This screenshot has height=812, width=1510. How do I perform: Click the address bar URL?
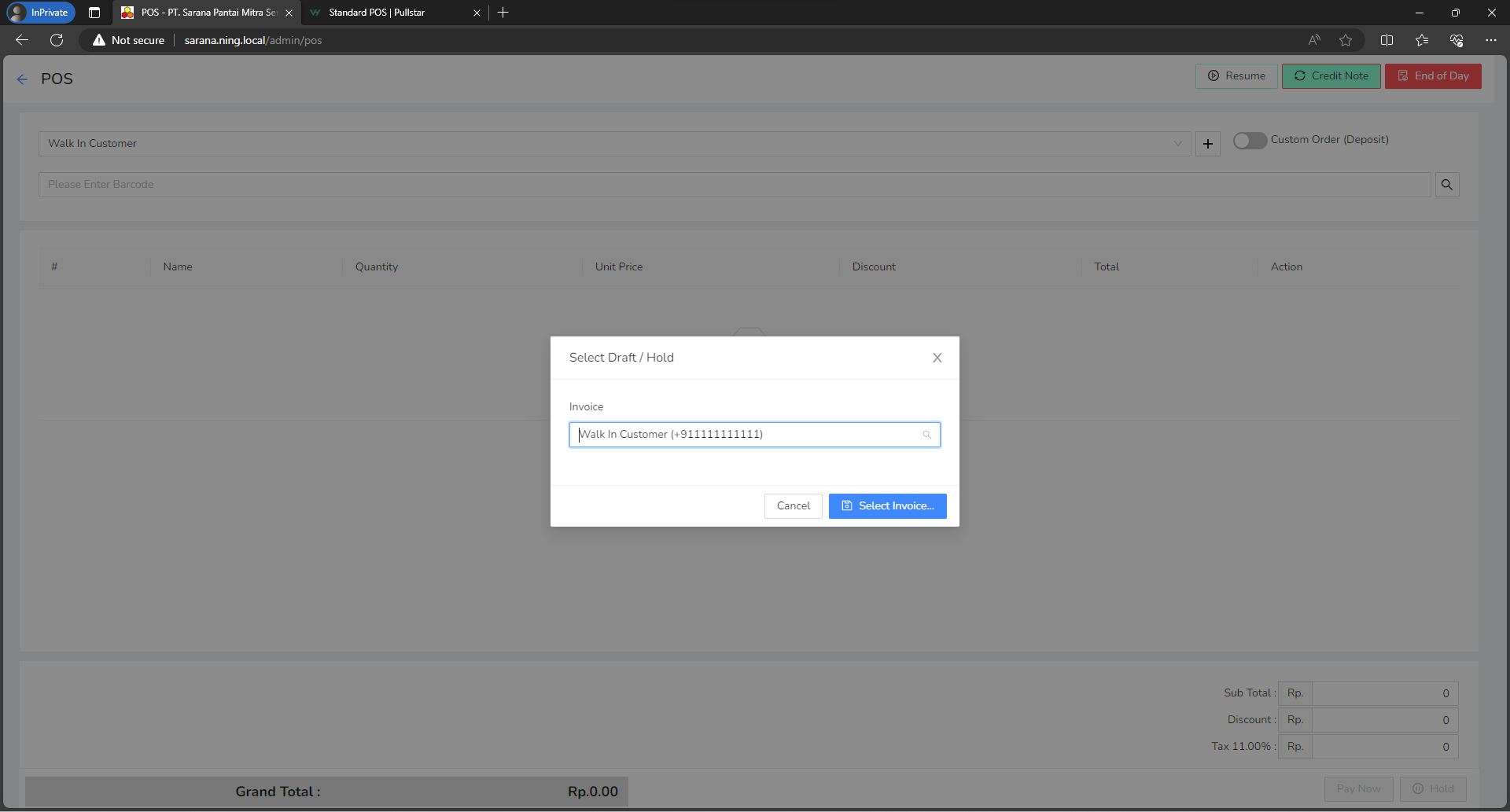[253, 40]
